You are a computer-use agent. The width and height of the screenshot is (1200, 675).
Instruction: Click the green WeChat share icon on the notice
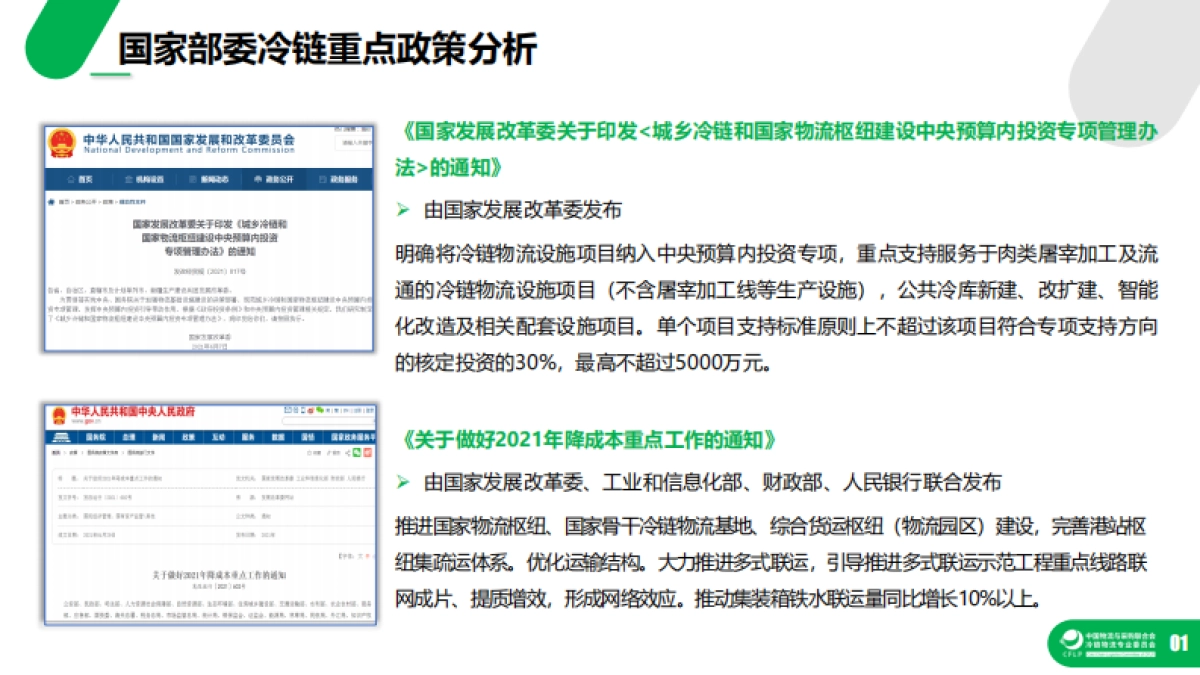356,452
